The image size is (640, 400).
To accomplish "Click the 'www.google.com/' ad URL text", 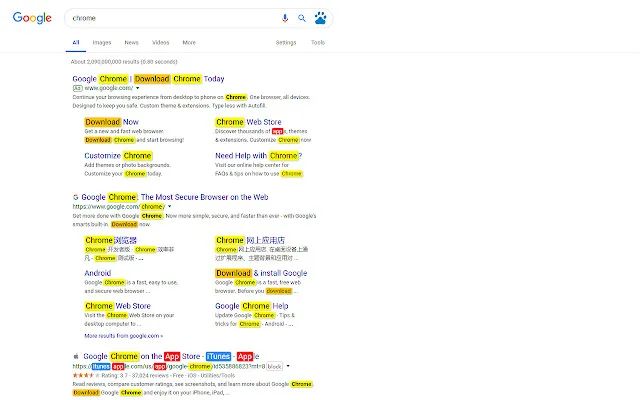I will pyautogui.click(x=109, y=88).
